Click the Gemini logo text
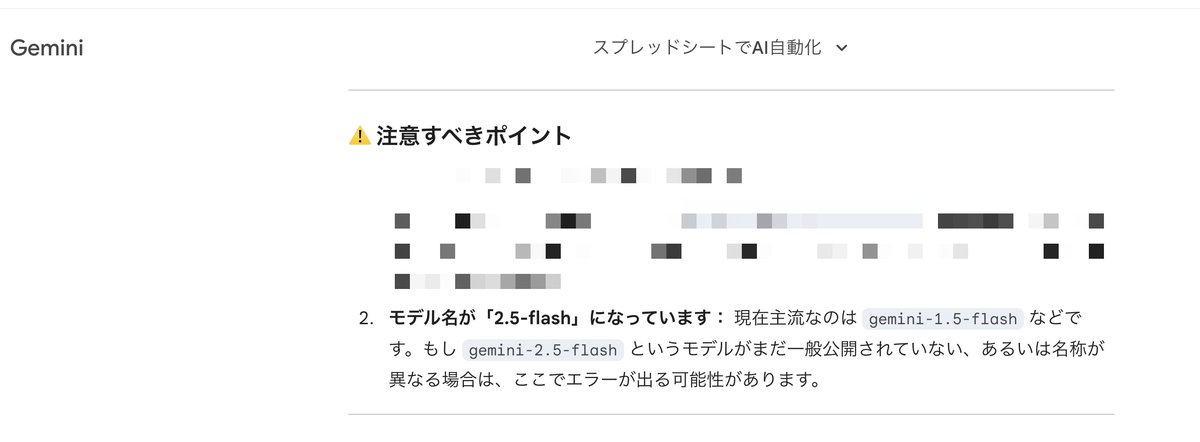The height and width of the screenshot is (442, 1200). click(x=46, y=48)
